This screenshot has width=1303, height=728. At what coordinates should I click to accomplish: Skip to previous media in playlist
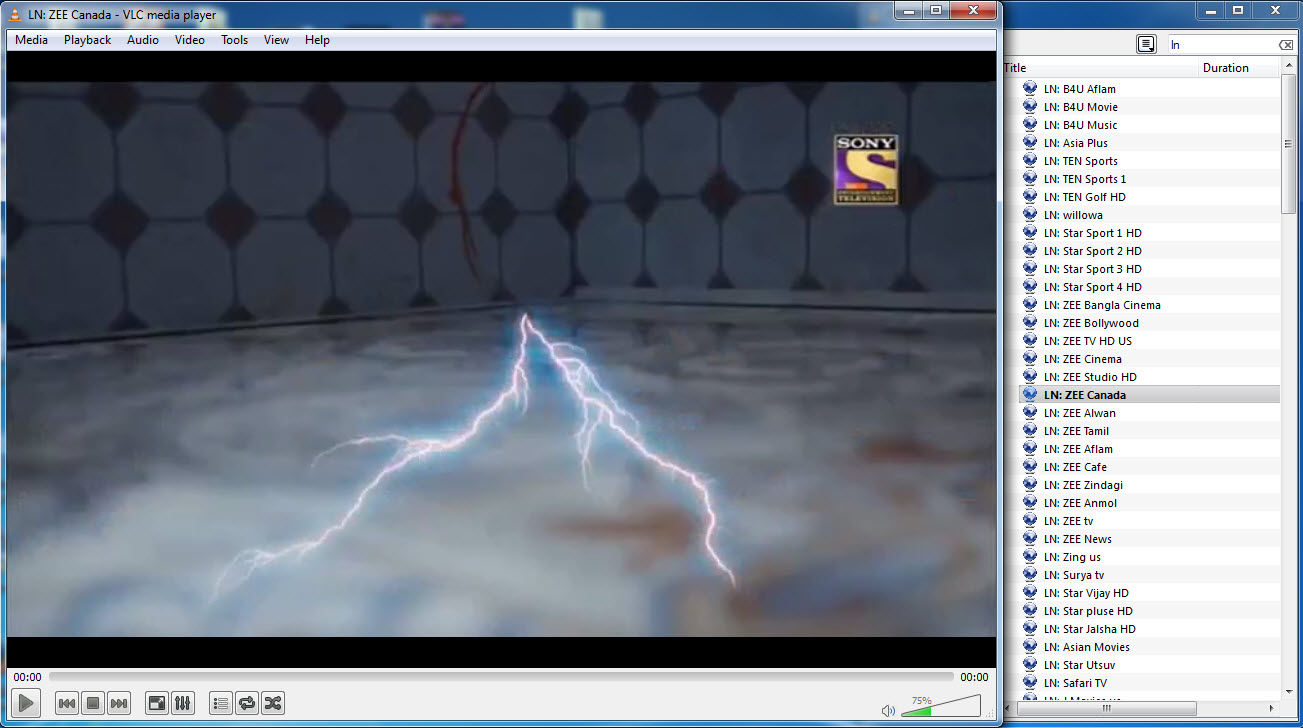pos(67,704)
